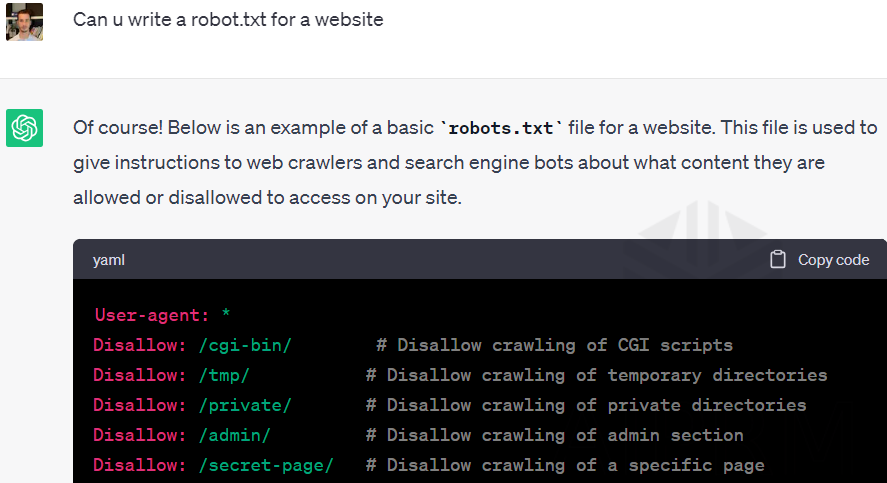Click the clipboard icon beside Copy code

778,260
